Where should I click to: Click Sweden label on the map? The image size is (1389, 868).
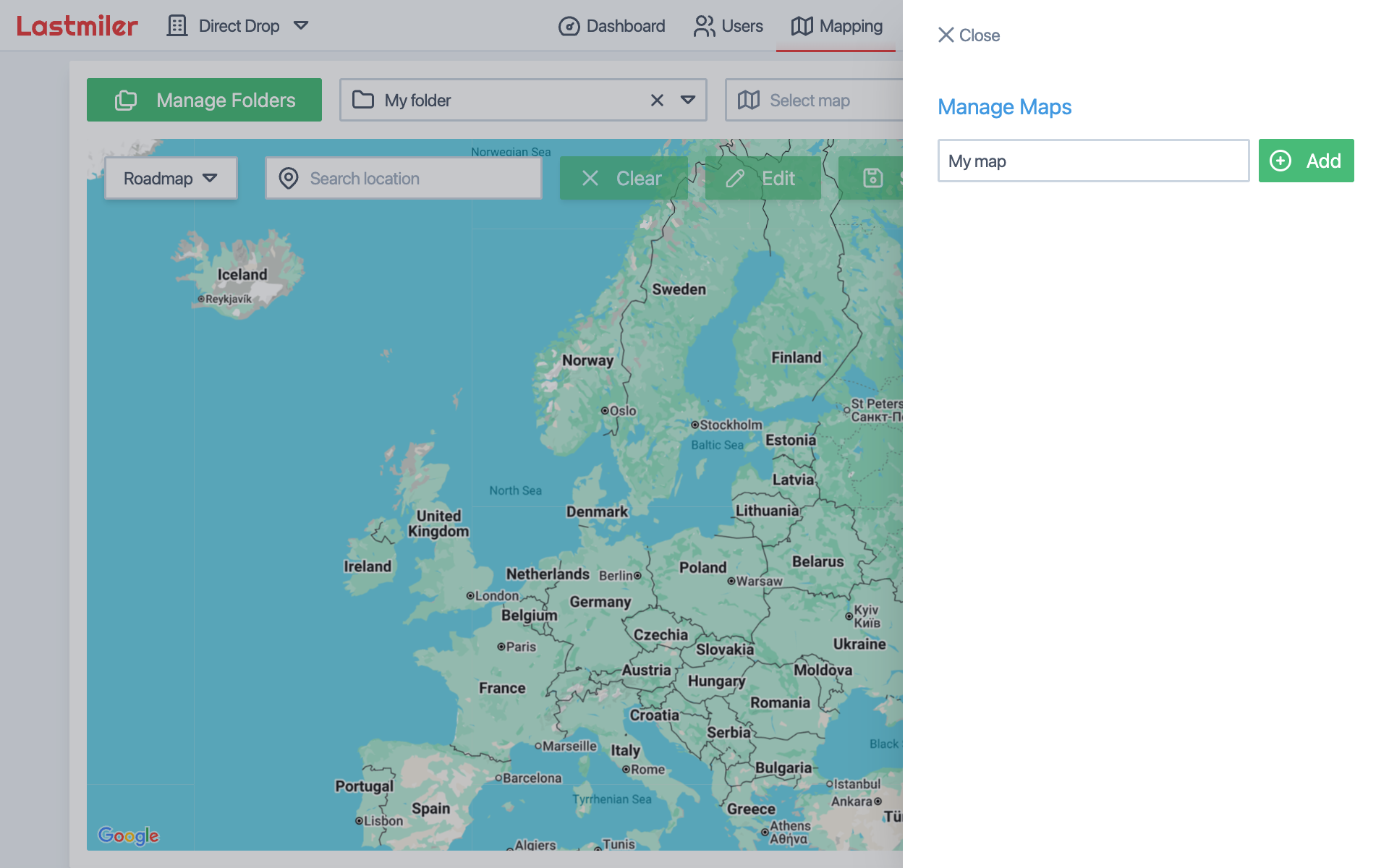point(679,289)
